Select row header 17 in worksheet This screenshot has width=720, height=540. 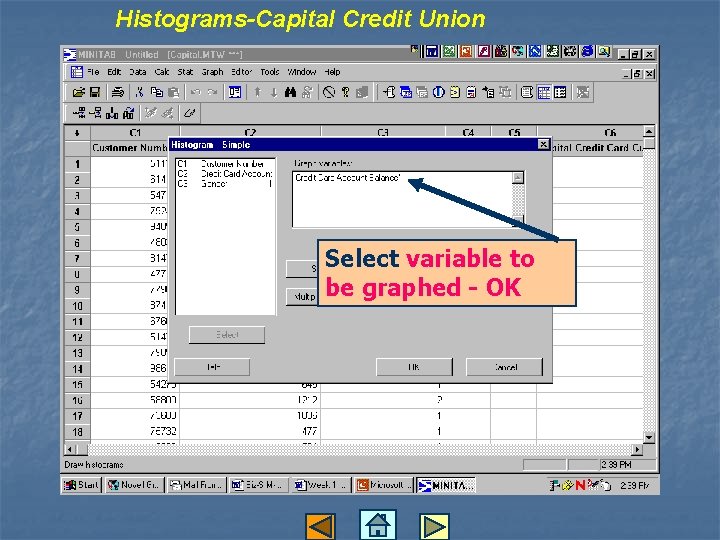[x=77, y=416]
